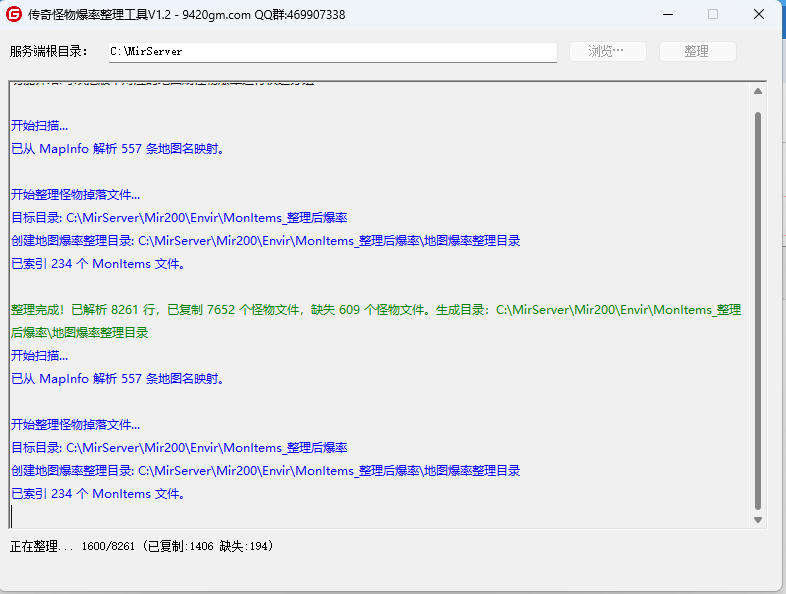The width and height of the screenshot is (786, 594).
Task: Click the server root directory path field
Action: (333, 52)
